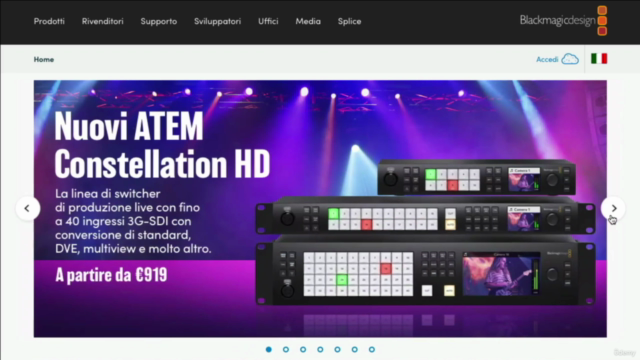
Task: Advance to the next carousel slide
Action: click(613, 209)
